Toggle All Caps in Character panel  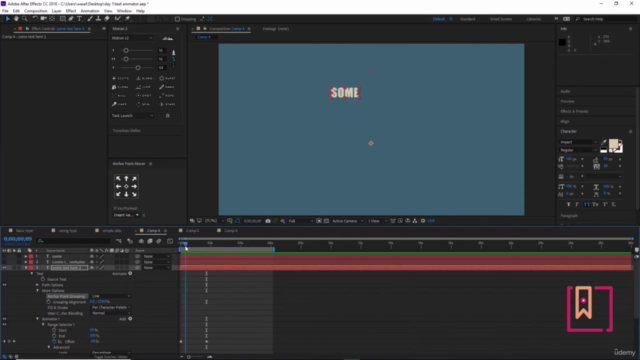(587, 204)
